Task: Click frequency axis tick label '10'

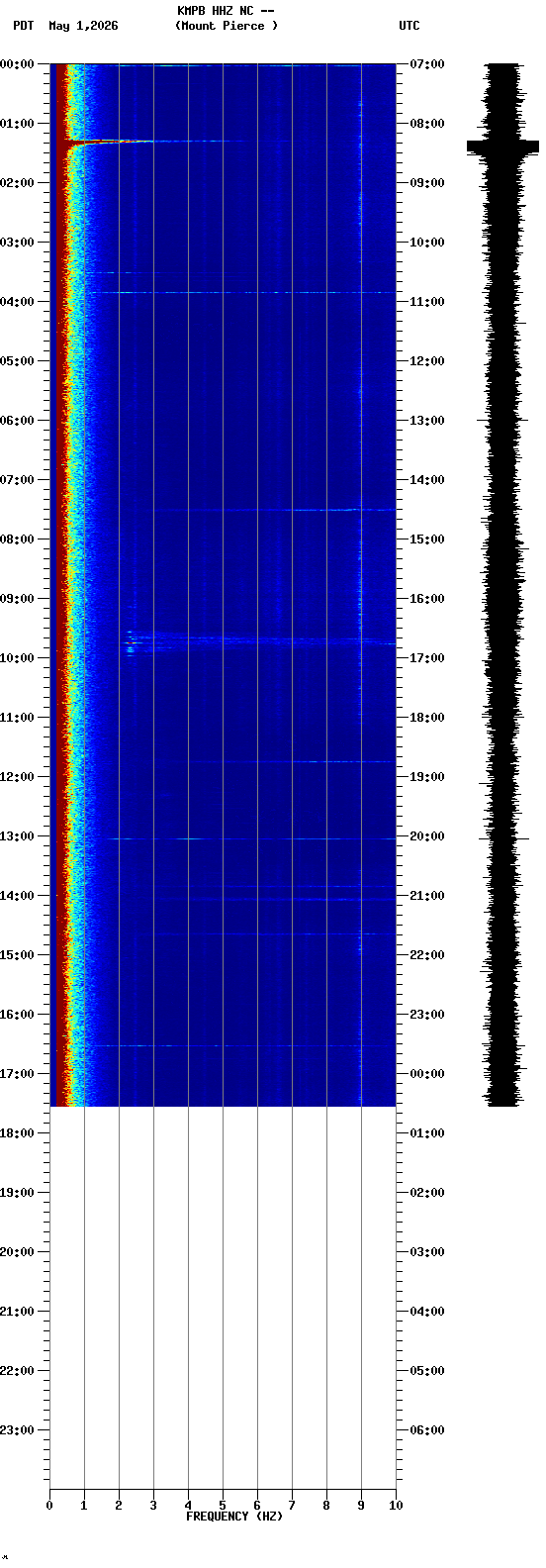Action: click(396, 1506)
